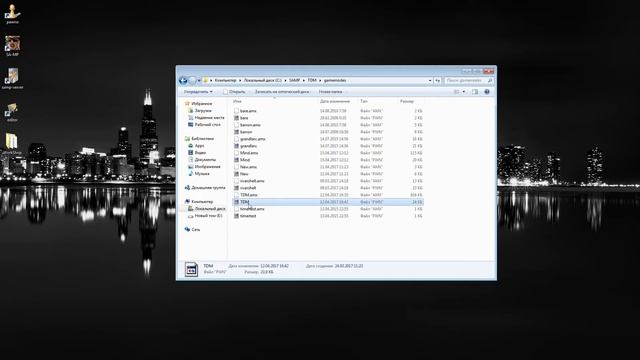Open the editor desktop shortcut
This screenshot has height=360, width=640.
12,112
